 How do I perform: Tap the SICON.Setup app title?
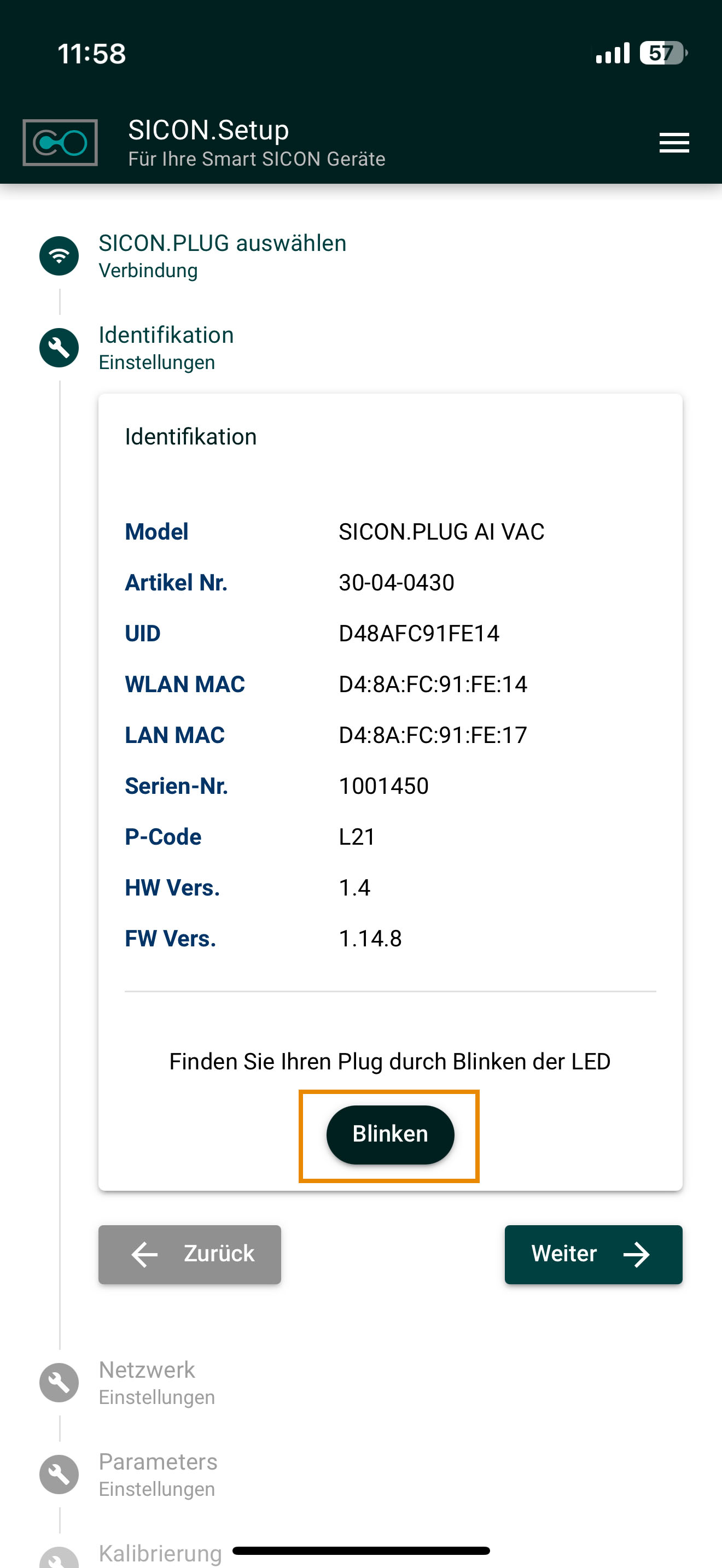tap(208, 130)
